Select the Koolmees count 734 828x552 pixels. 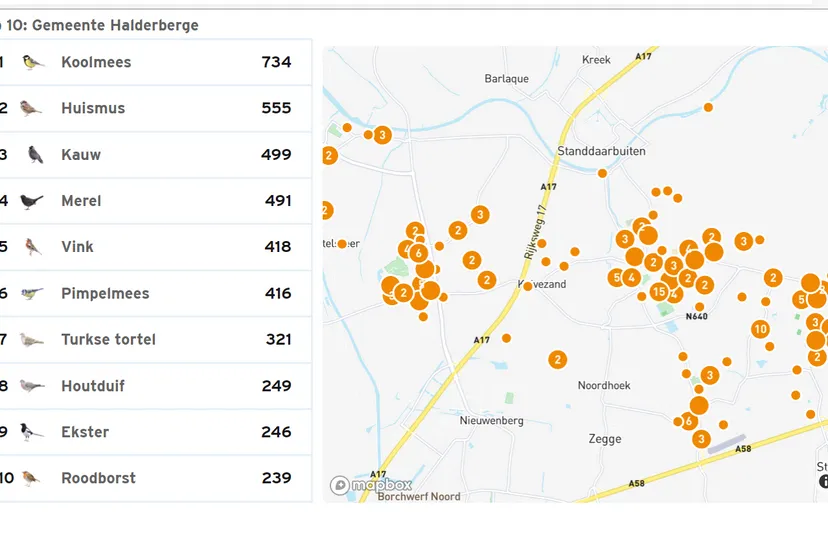[x=276, y=62]
